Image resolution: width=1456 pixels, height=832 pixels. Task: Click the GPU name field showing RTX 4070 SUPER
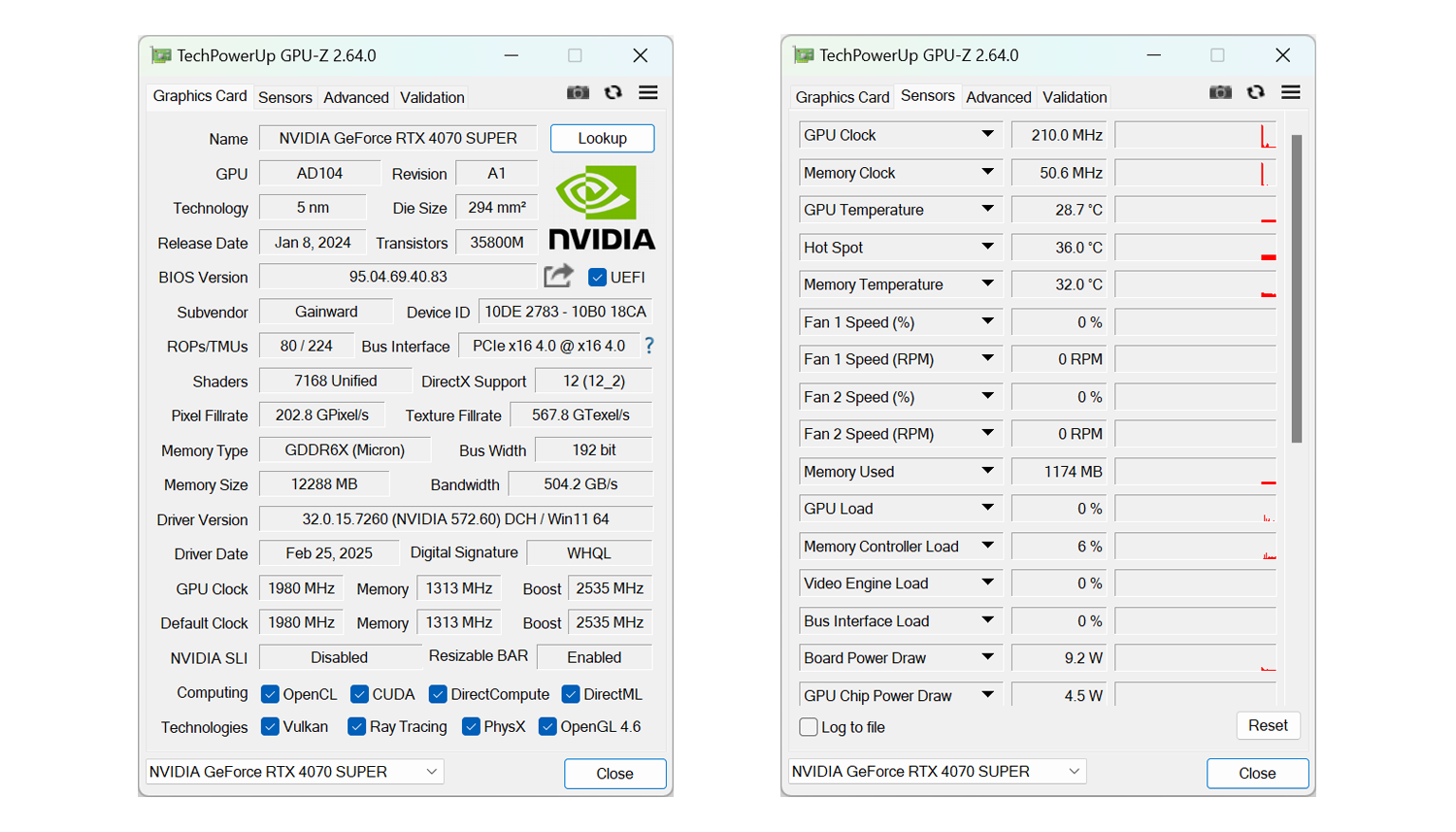398,138
